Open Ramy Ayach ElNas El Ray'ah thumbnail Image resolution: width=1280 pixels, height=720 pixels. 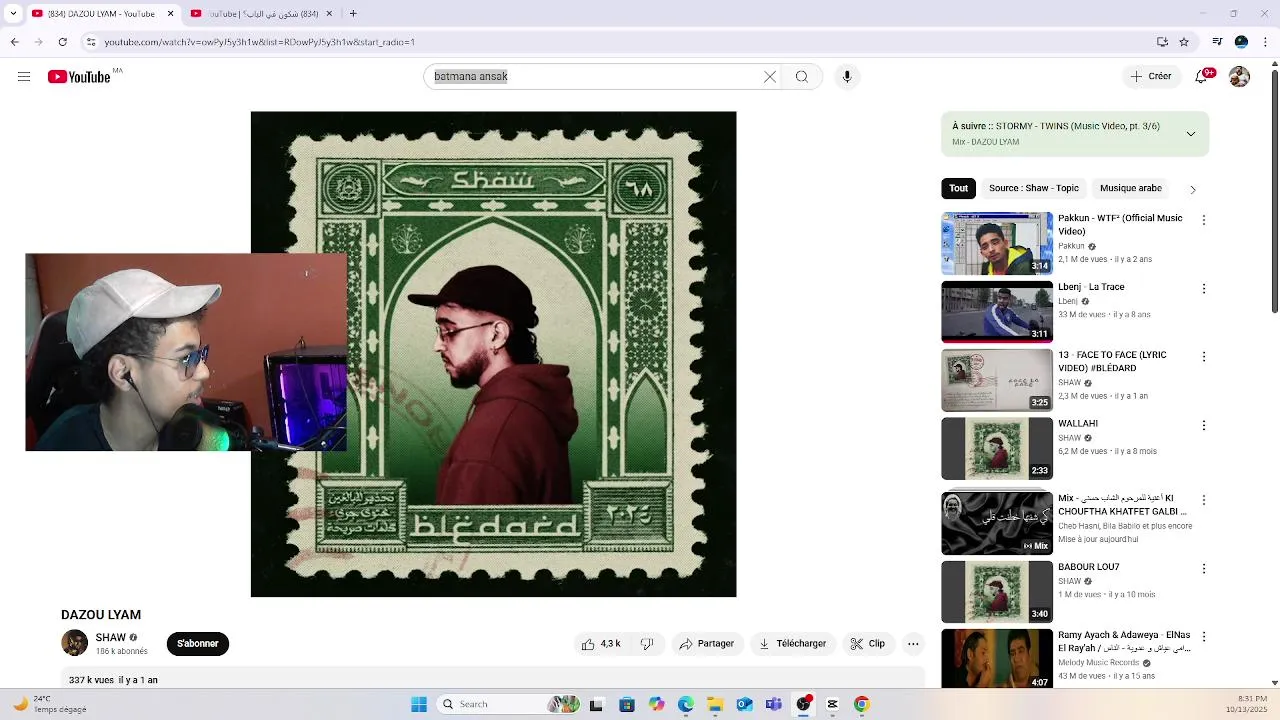coord(997,659)
